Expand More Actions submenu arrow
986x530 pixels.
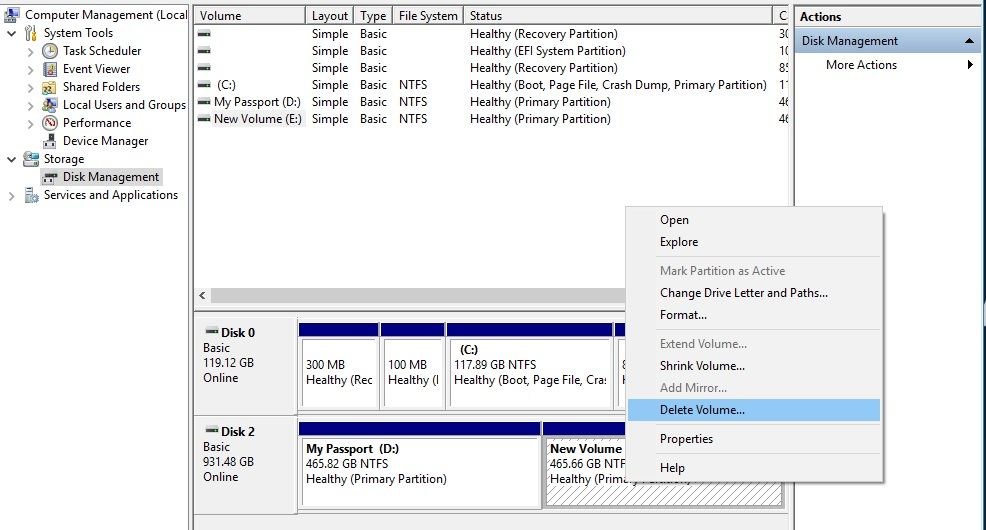pos(970,65)
